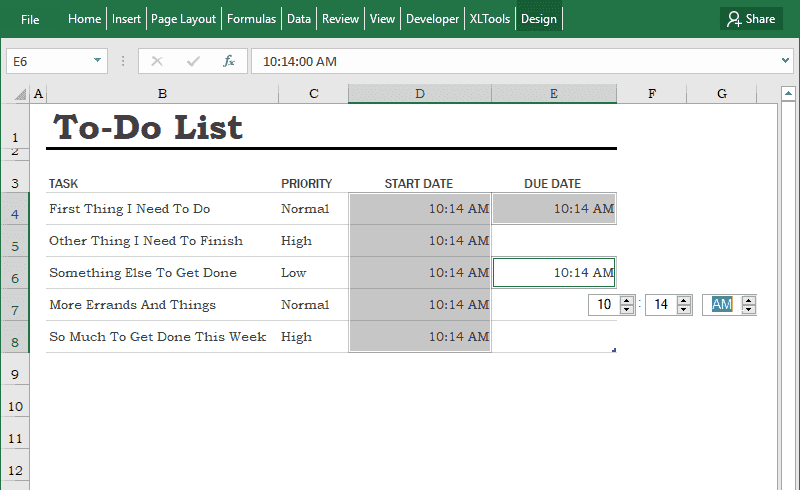Viewport: 800px width, 490px height.
Task: Click the PRIORITY column heading
Action: click(306, 184)
